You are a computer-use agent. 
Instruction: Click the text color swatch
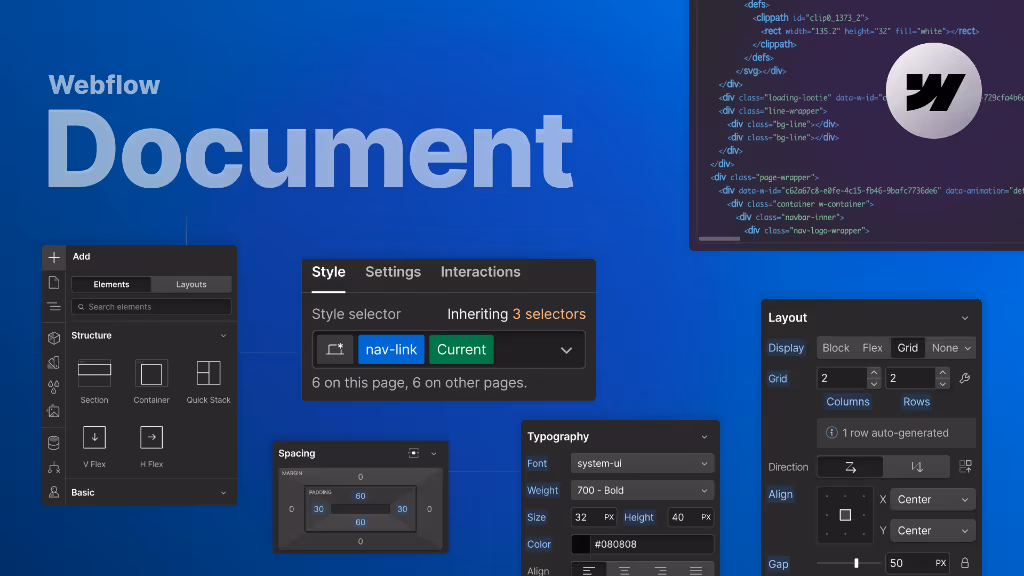pyautogui.click(x=581, y=544)
